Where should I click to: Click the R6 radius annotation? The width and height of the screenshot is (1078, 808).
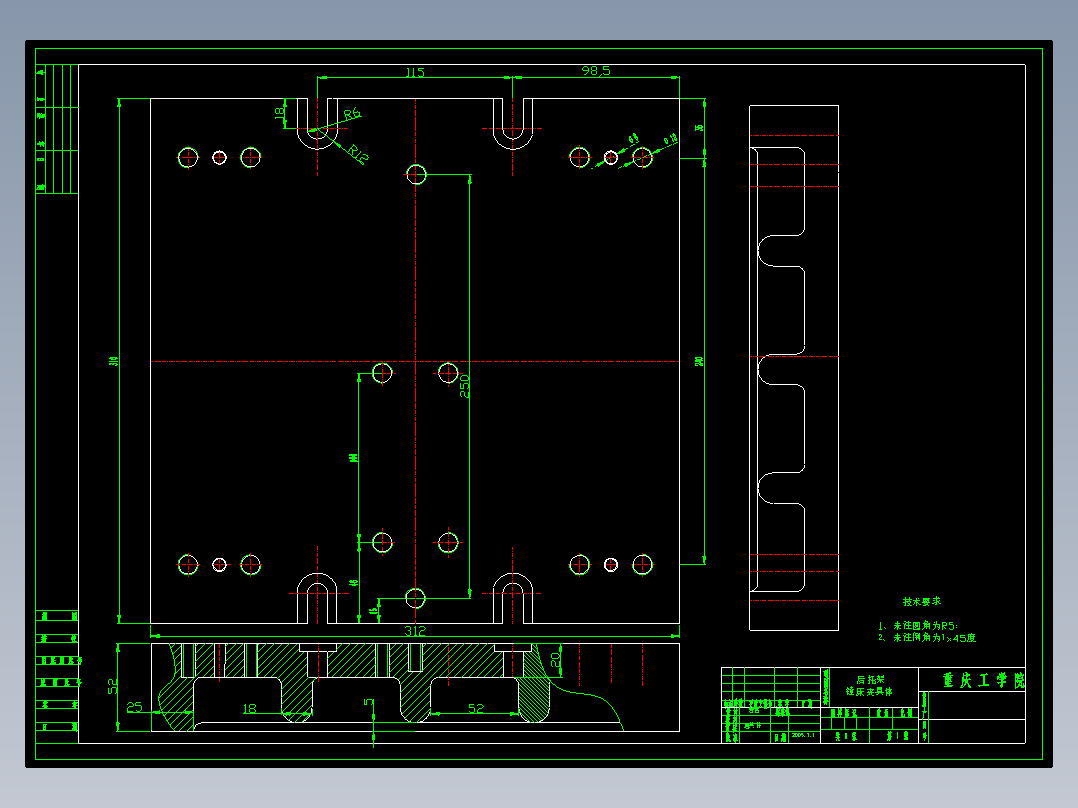coord(351,114)
